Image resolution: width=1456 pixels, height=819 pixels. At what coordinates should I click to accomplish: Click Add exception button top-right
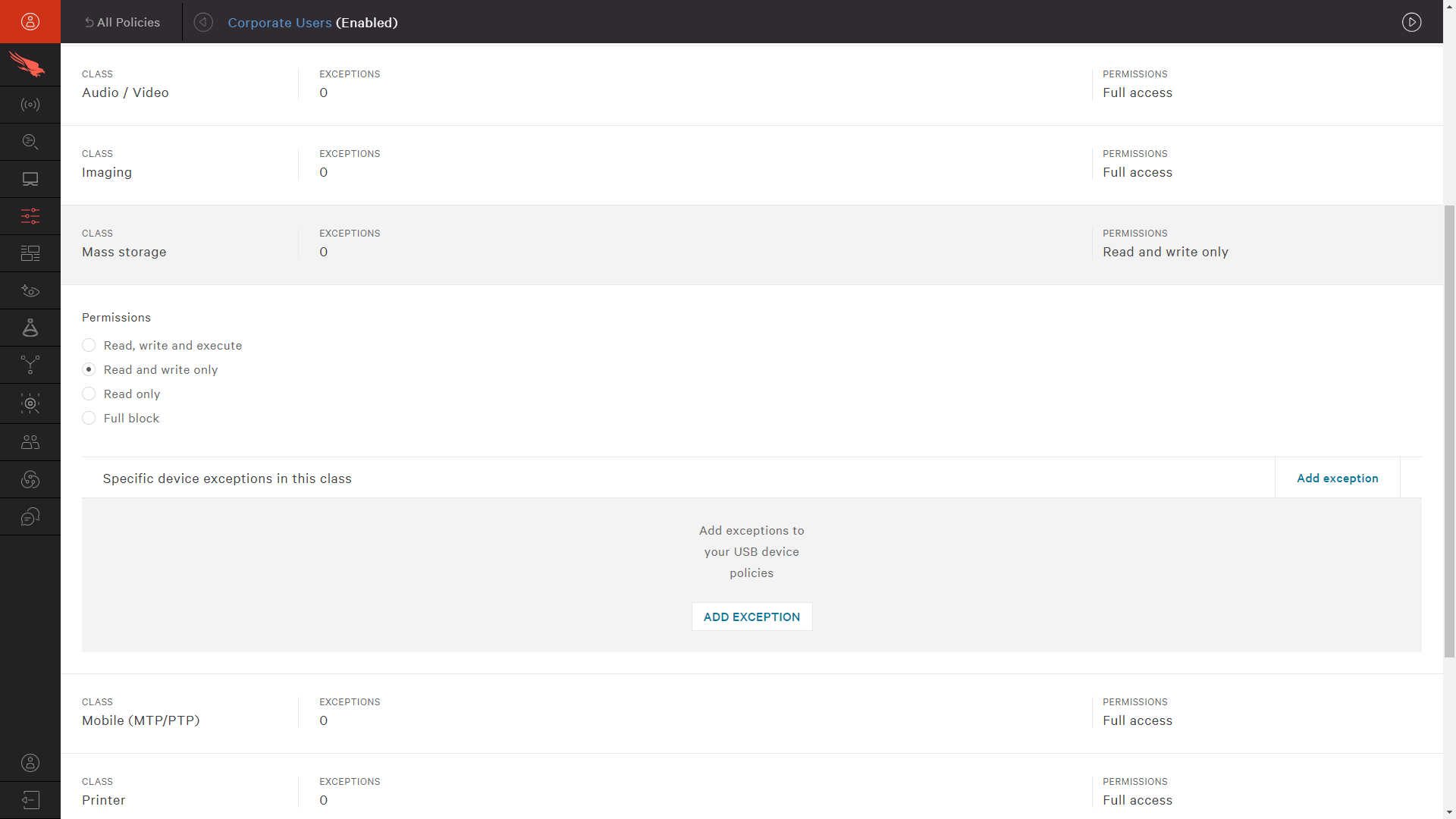1337,478
